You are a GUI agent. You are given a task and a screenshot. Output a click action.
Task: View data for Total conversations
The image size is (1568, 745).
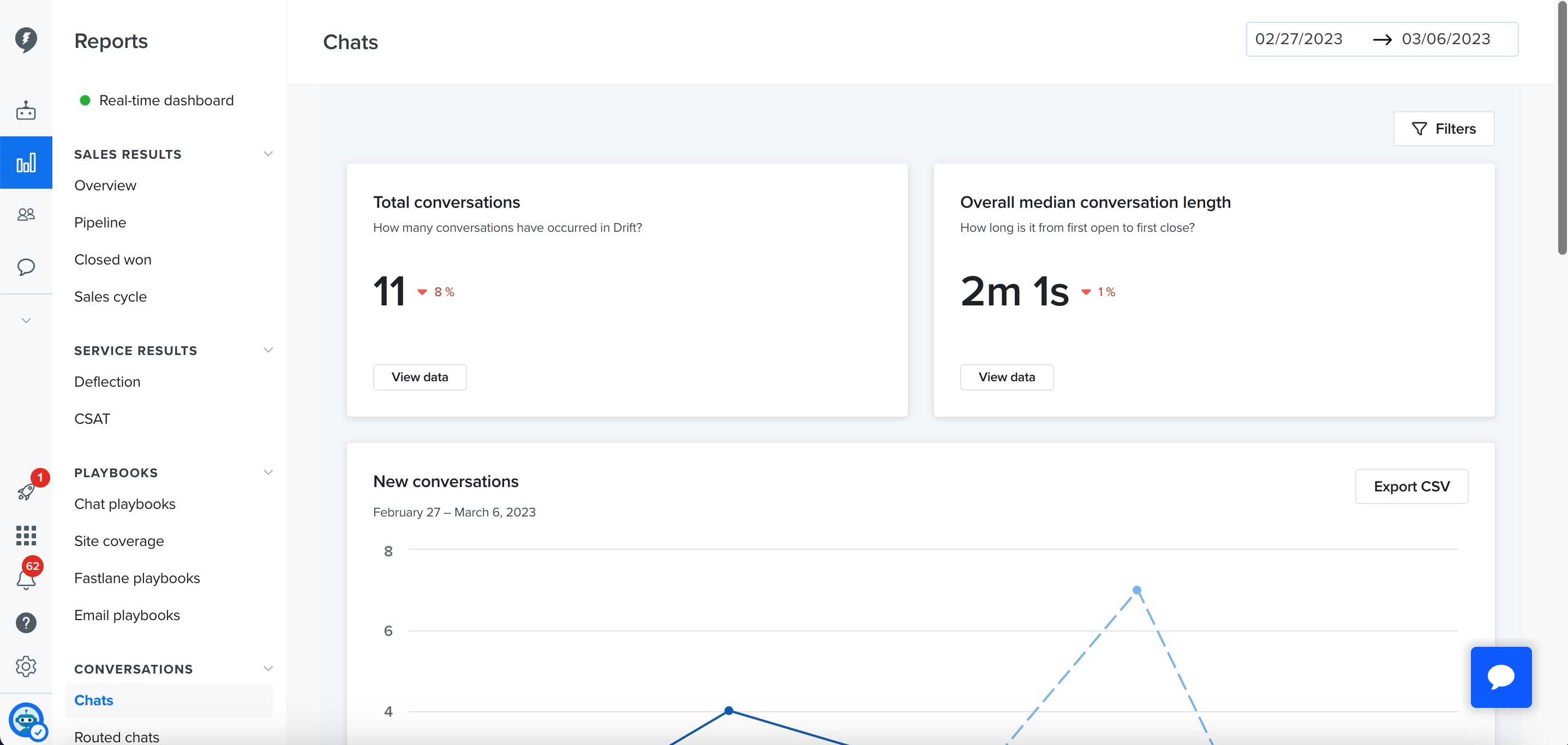(x=420, y=377)
